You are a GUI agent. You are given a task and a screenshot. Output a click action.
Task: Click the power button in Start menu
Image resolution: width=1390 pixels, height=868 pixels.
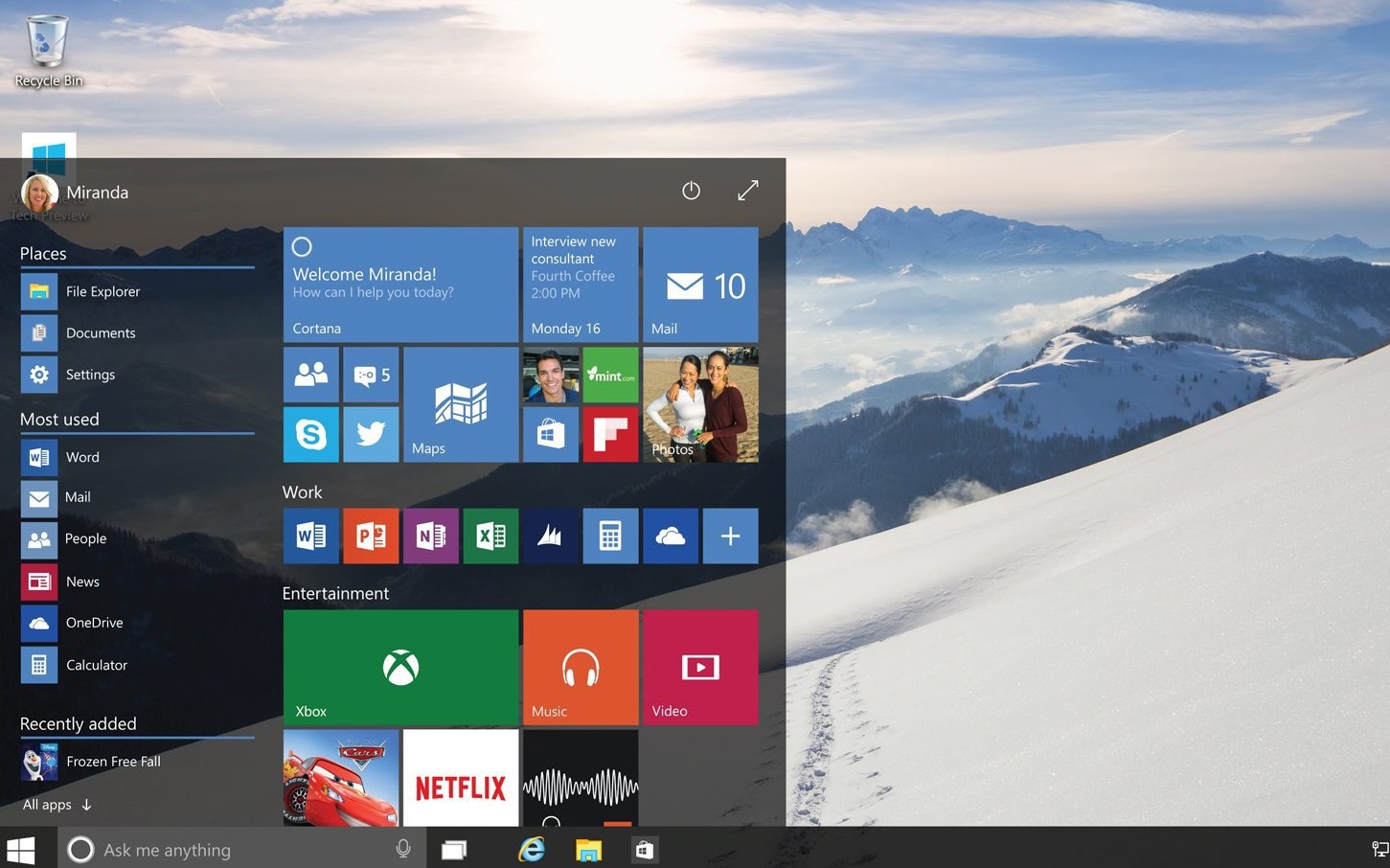(691, 191)
